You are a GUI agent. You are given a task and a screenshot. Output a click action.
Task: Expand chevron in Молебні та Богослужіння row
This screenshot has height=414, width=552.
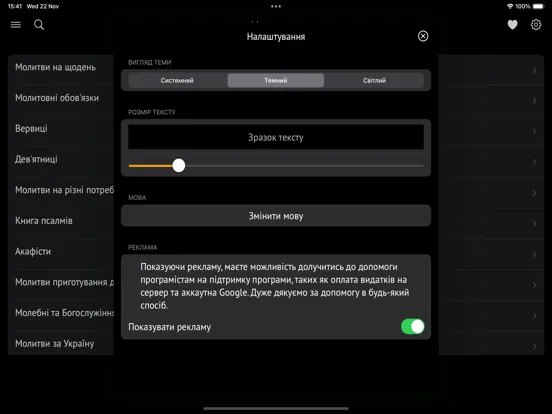click(x=534, y=316)
